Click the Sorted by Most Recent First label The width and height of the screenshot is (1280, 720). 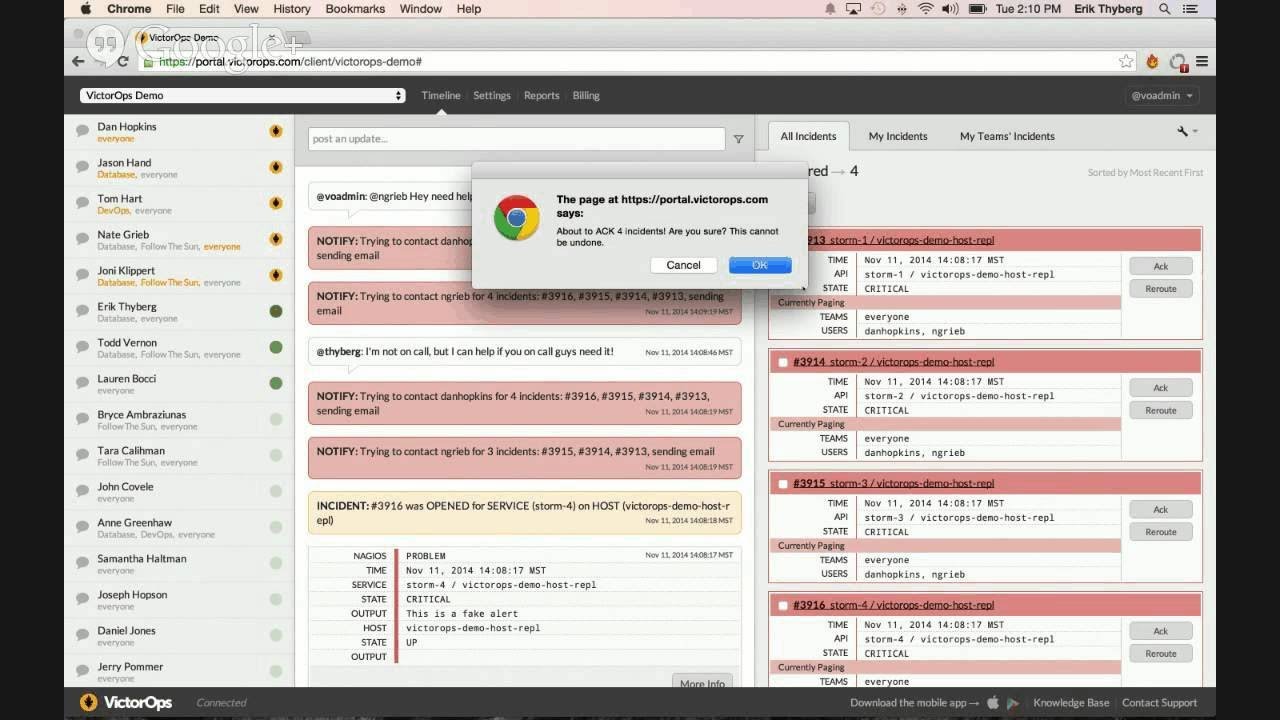tap(1145, 173)
